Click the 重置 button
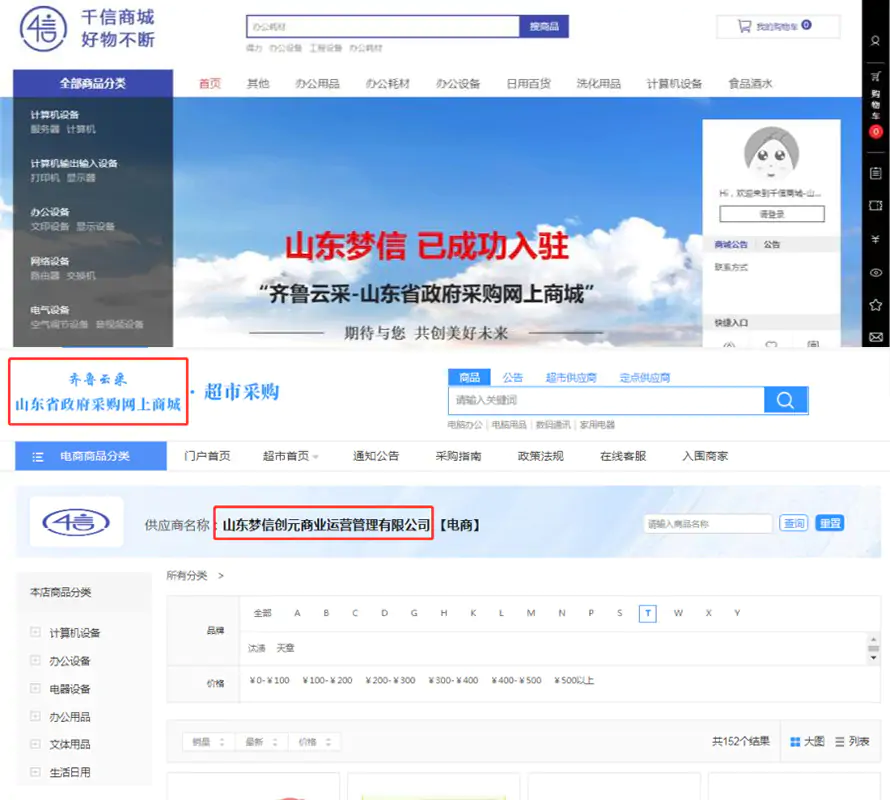 pyautogui.click(x=830, y=523)
